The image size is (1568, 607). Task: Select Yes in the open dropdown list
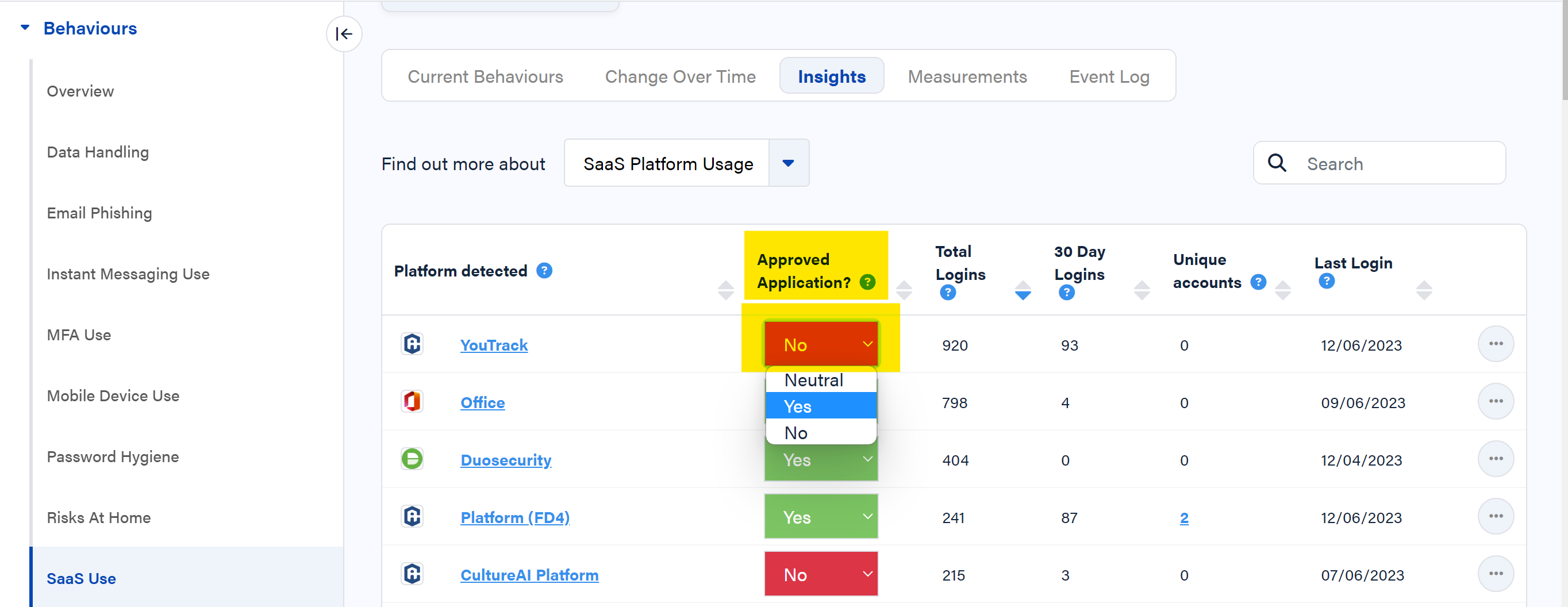tap(821, 406)
